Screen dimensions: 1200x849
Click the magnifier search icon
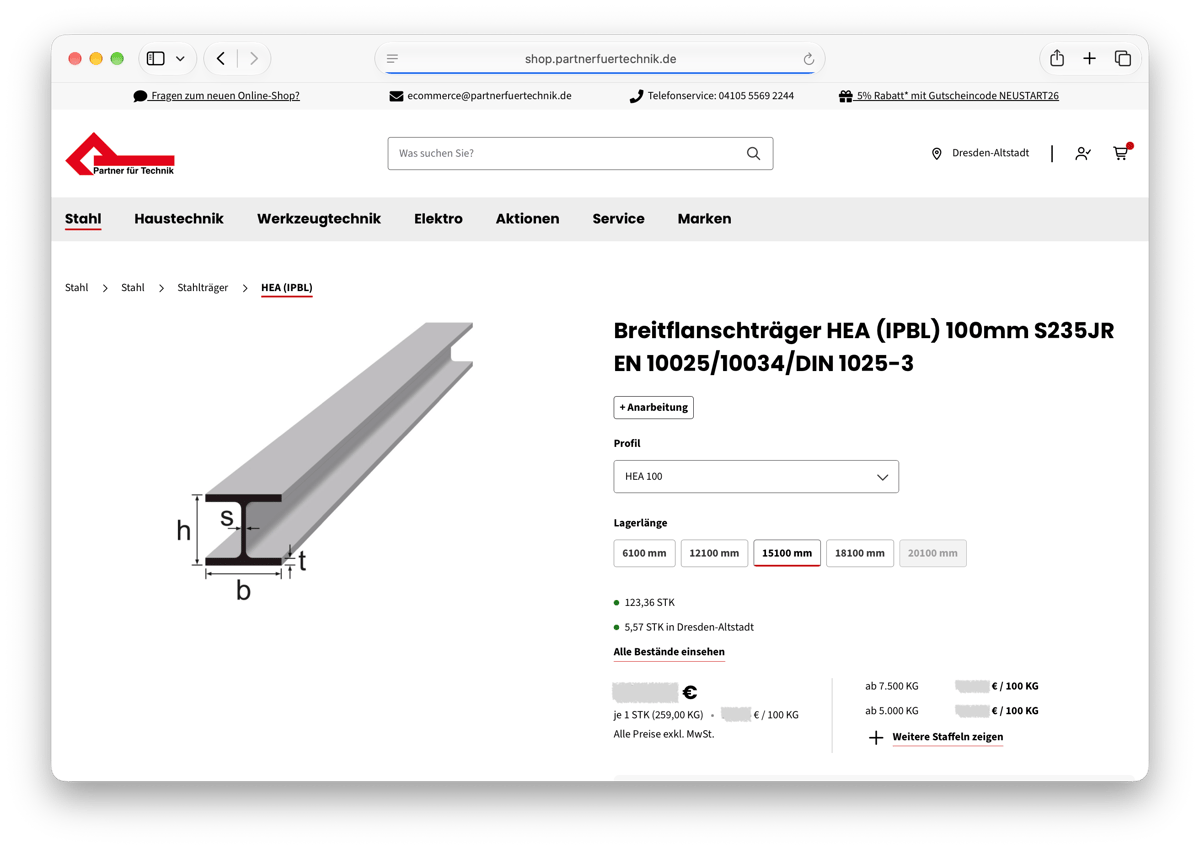753,153
